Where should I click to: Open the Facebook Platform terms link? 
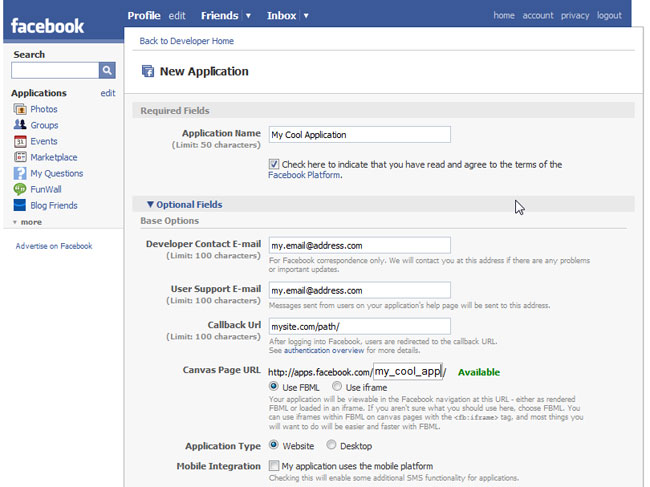(305, 175)
